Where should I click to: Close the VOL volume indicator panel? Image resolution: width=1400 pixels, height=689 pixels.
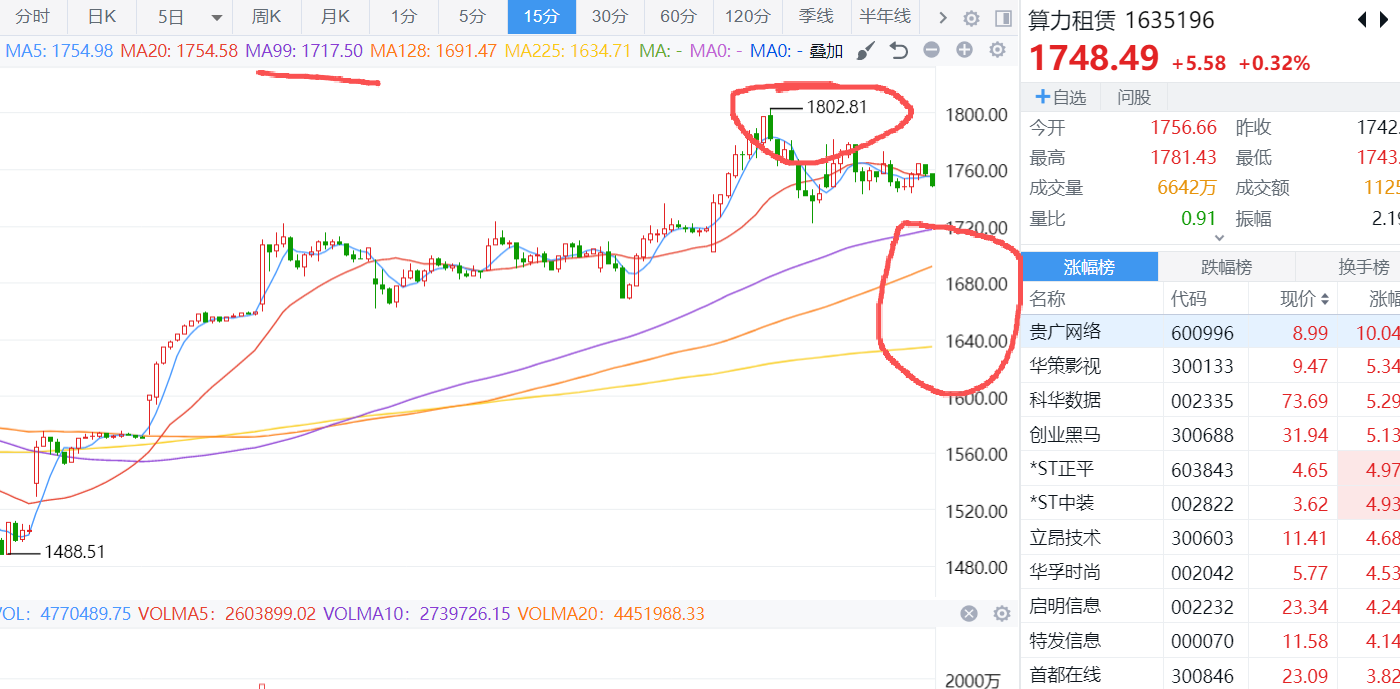(968, 614)
